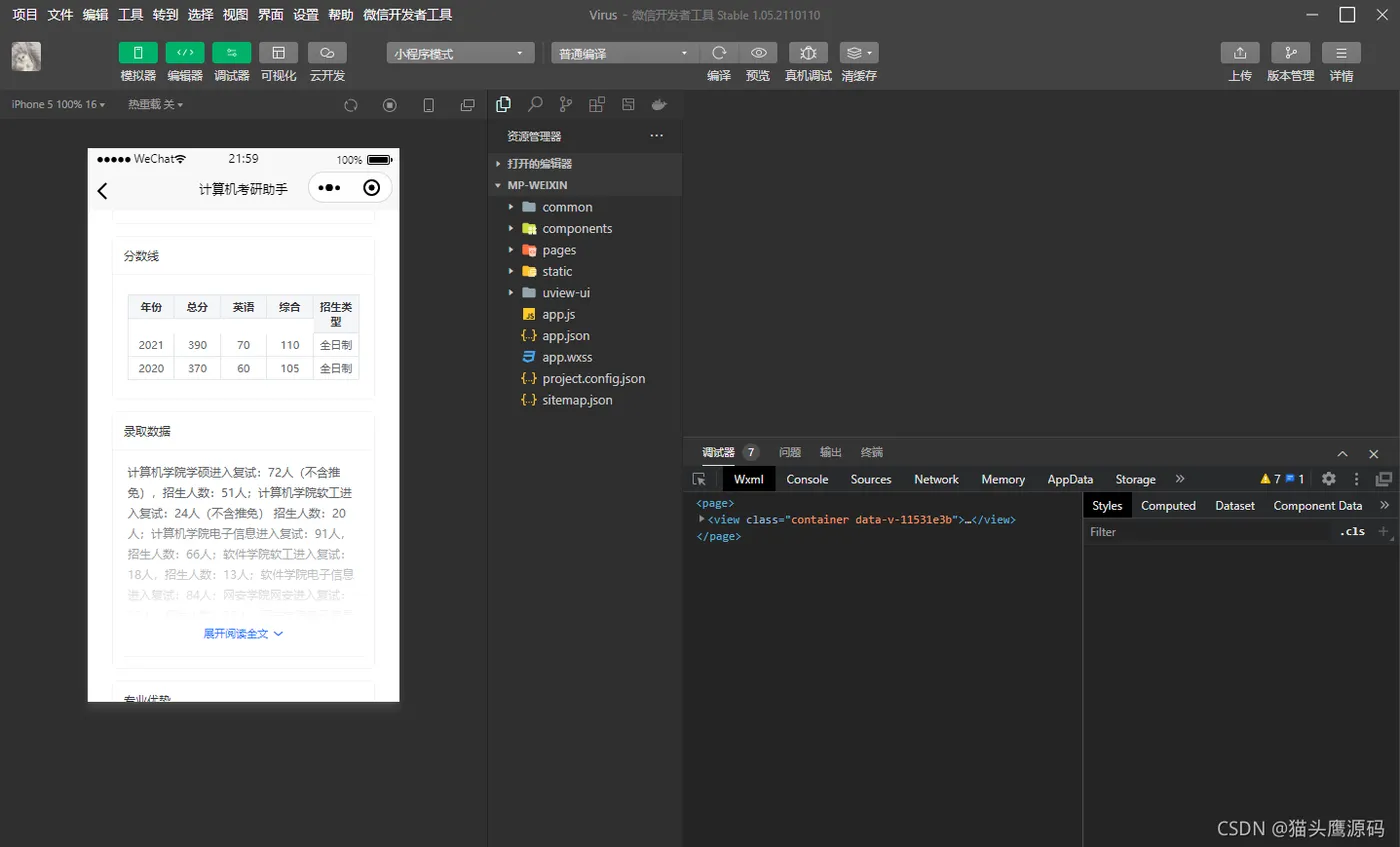Open the iPhone 5 device selector dropdown
The width and height of the screenshot is (1400, 847).
point(58,104)
